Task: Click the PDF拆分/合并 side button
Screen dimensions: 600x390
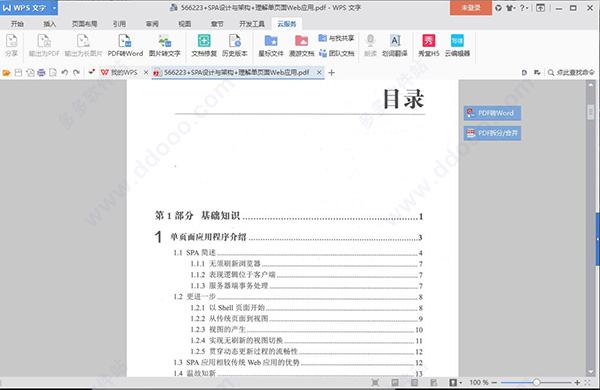Action: 492,133
